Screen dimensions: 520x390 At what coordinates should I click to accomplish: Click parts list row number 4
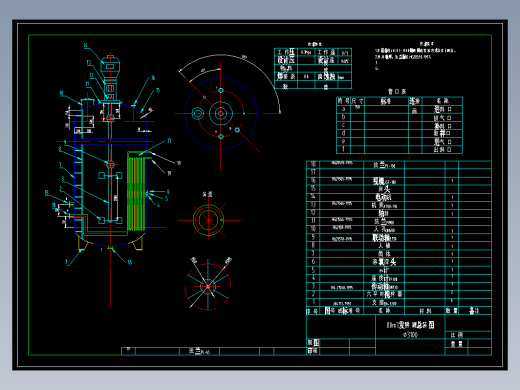pos(399,278)
